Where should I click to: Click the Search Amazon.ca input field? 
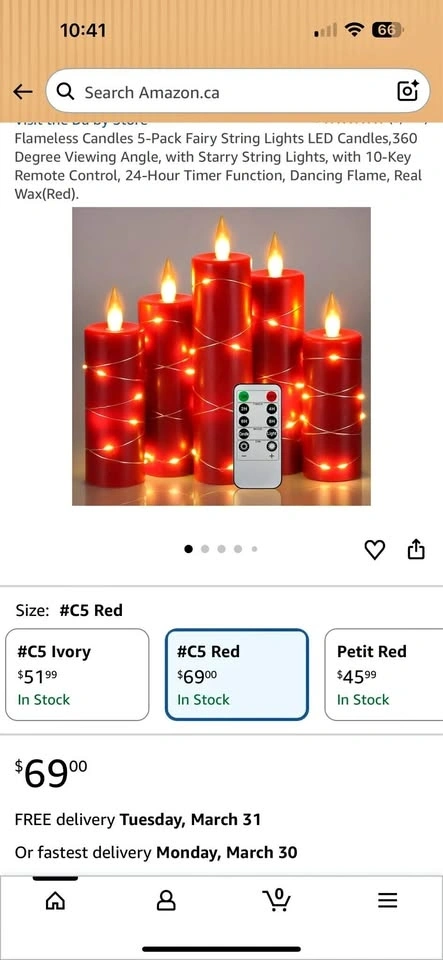pyautogui.click(x=237, y=92)
